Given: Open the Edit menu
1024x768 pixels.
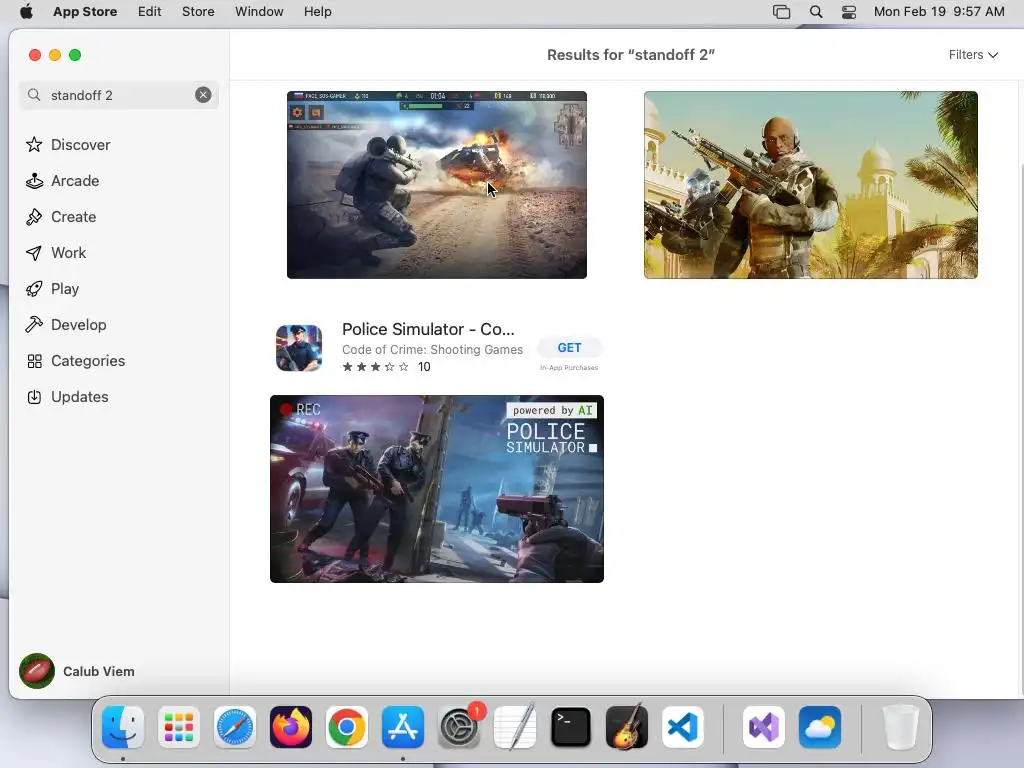Looking at the screenshot, I should click(150, 12).
